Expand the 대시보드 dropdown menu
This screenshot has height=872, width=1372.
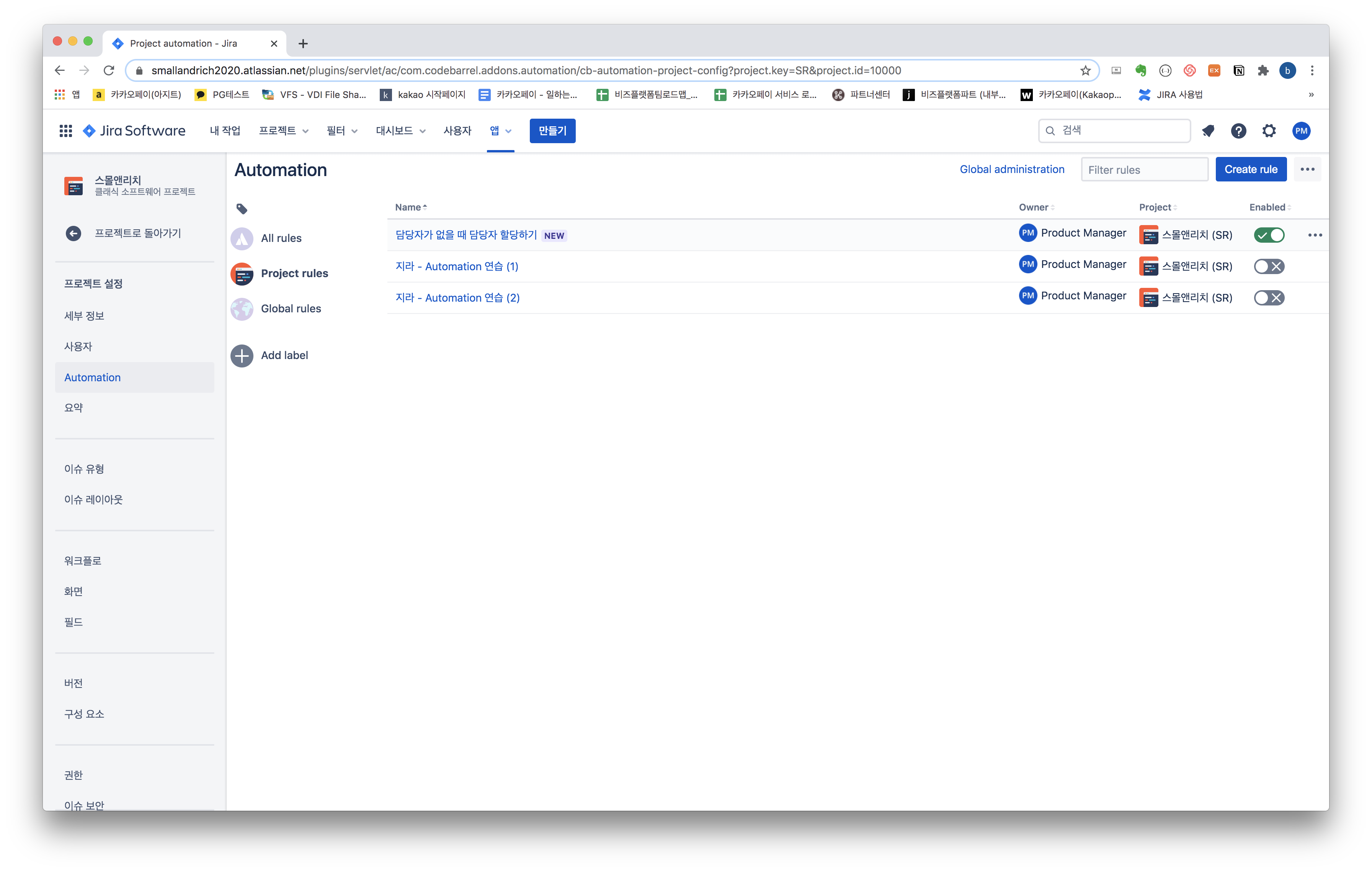pos(400,131)
